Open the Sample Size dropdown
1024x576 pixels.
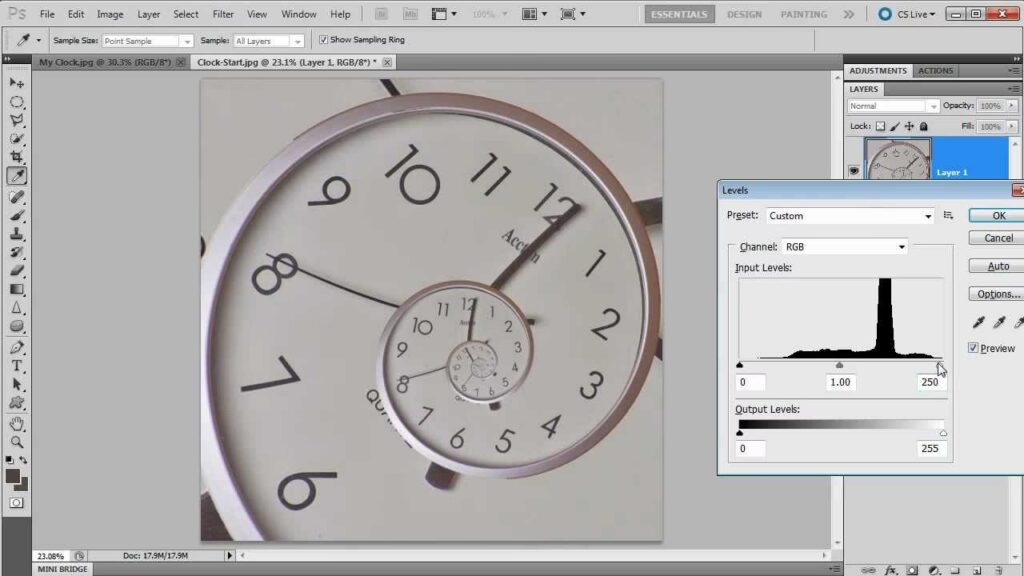[148, 41]
